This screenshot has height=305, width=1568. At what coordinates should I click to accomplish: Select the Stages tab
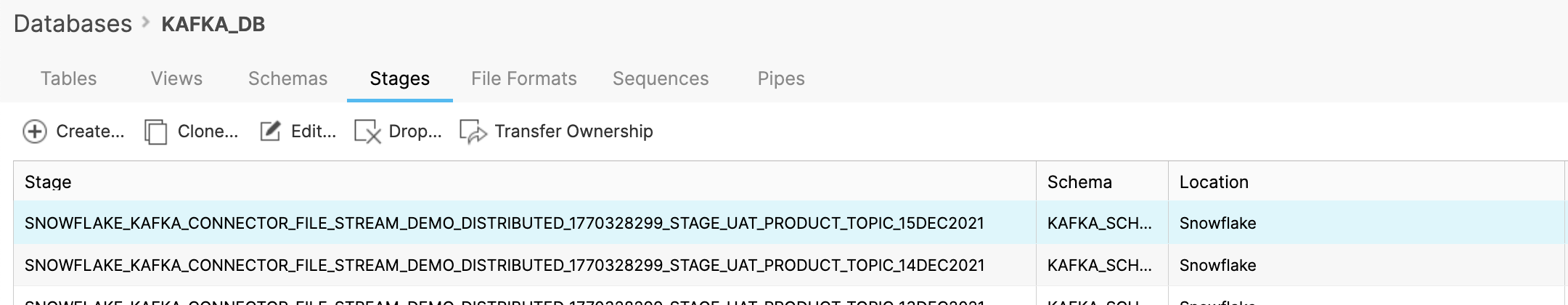(x=399, y=78)
